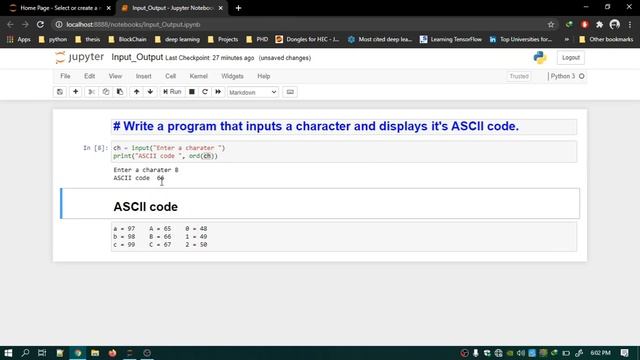Open Learning TensorFlow bookmark
Viewport: 640px width, 360px height.
click(451, 40)
